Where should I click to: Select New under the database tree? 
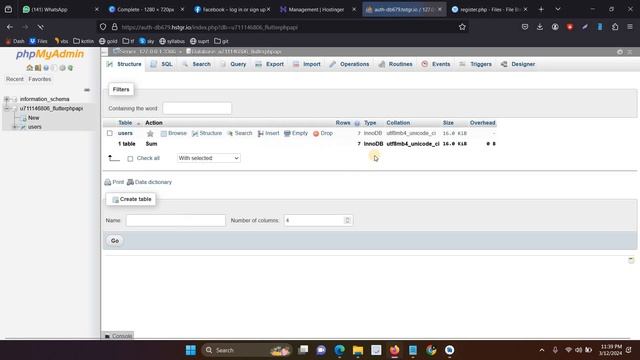tap(33, 118)
